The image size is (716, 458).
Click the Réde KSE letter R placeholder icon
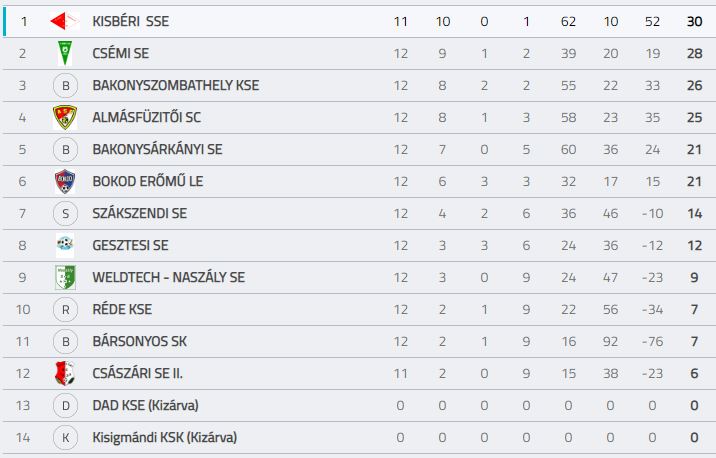65,309
